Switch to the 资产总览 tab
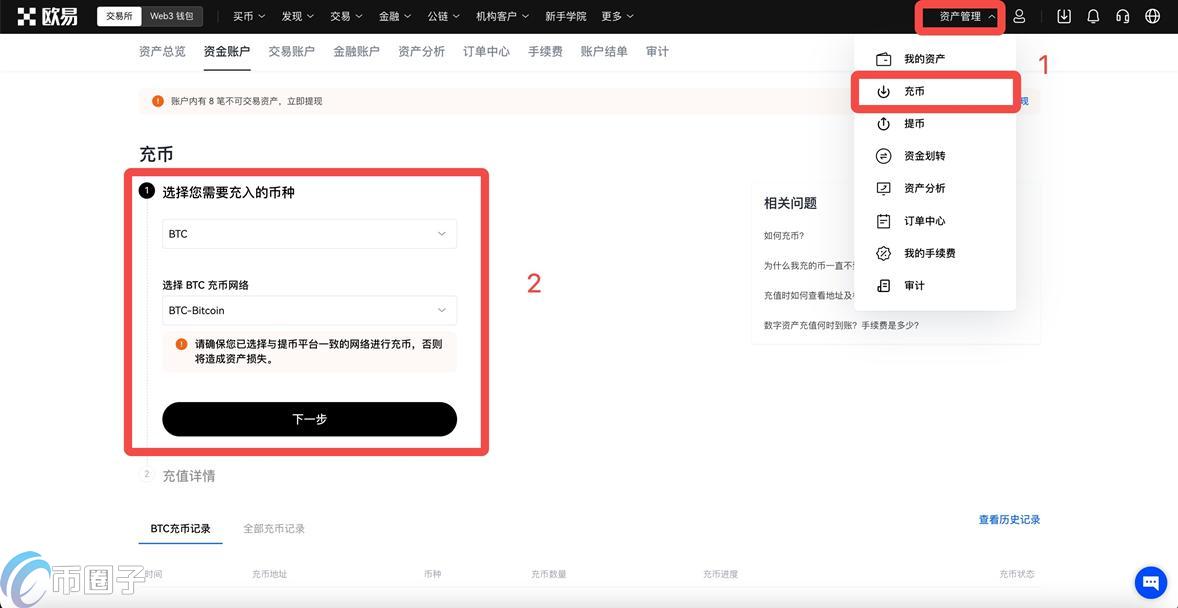Viewport: 1178px width, 608px height. [162, 51]
